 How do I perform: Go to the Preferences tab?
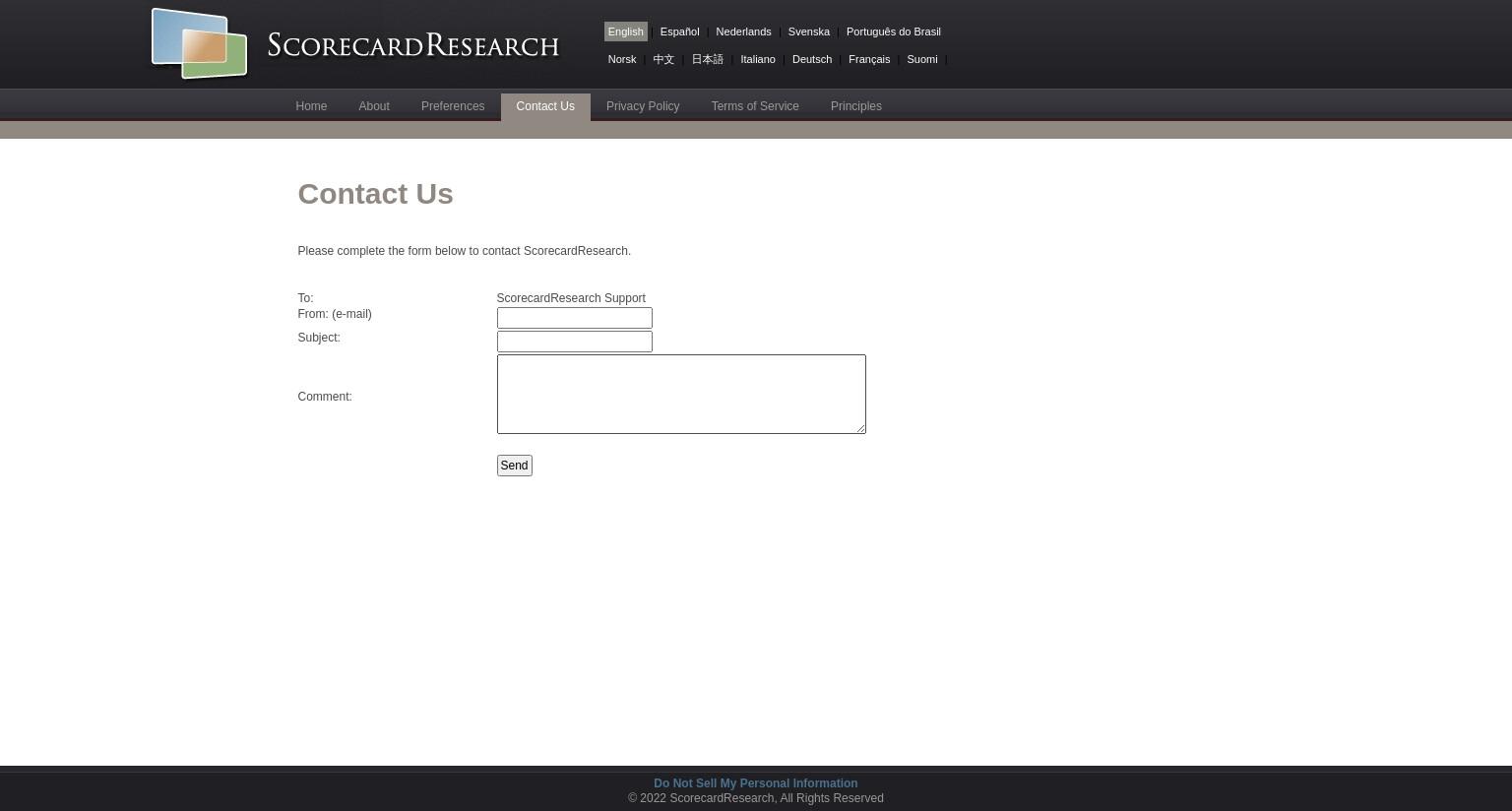click(453, 106)
